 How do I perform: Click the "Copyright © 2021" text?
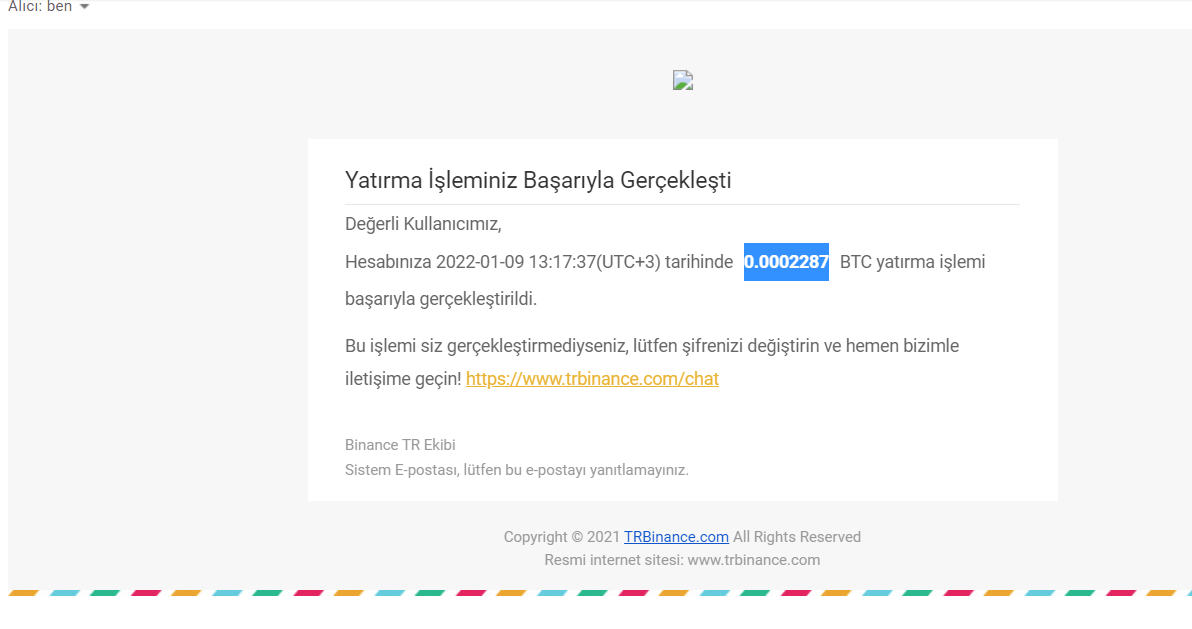[562, 537]
